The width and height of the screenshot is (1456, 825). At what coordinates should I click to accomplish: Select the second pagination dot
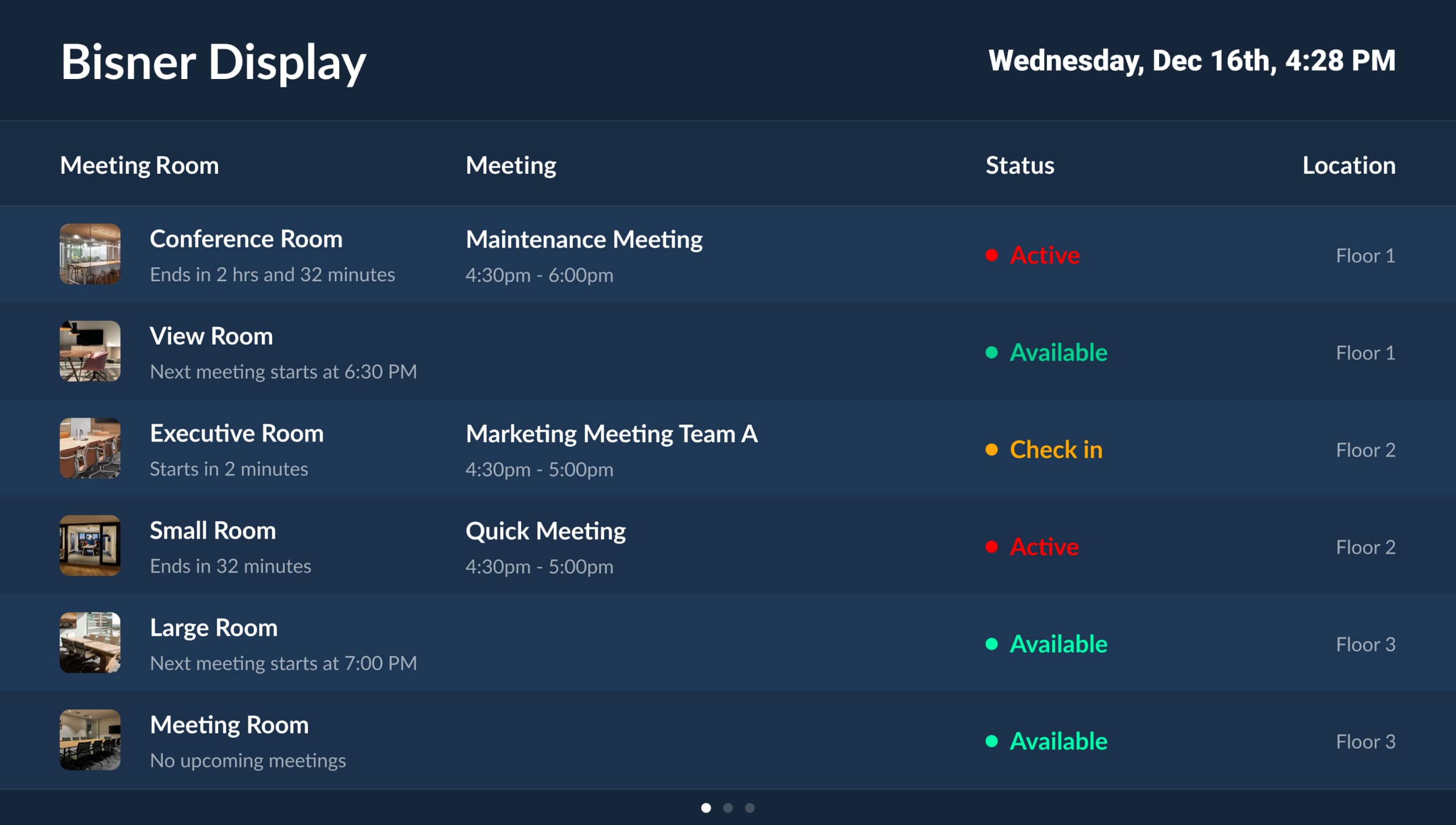pyautogui.click(x=728, y=808)
